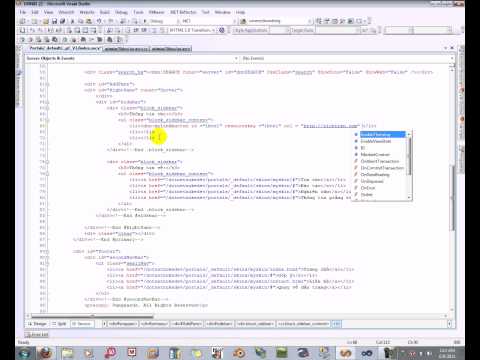
Task: Click the http URL in the code line
Action: click(x=330, y=126)
